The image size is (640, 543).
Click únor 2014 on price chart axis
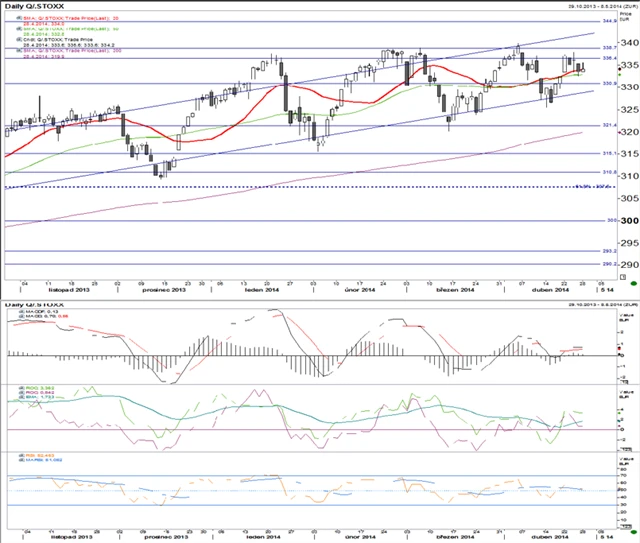[x=360, y=290]
